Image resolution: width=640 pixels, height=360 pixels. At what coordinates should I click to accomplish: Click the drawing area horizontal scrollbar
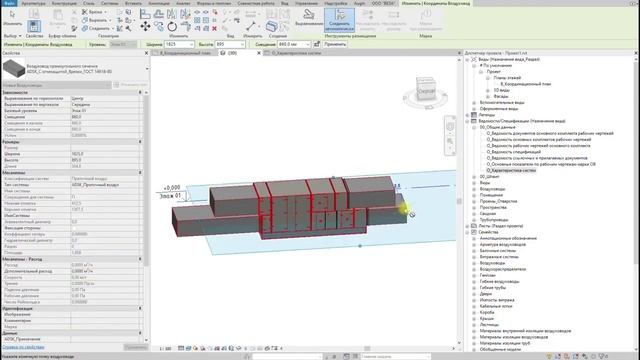pyautogui.click(x=367, y=348)
